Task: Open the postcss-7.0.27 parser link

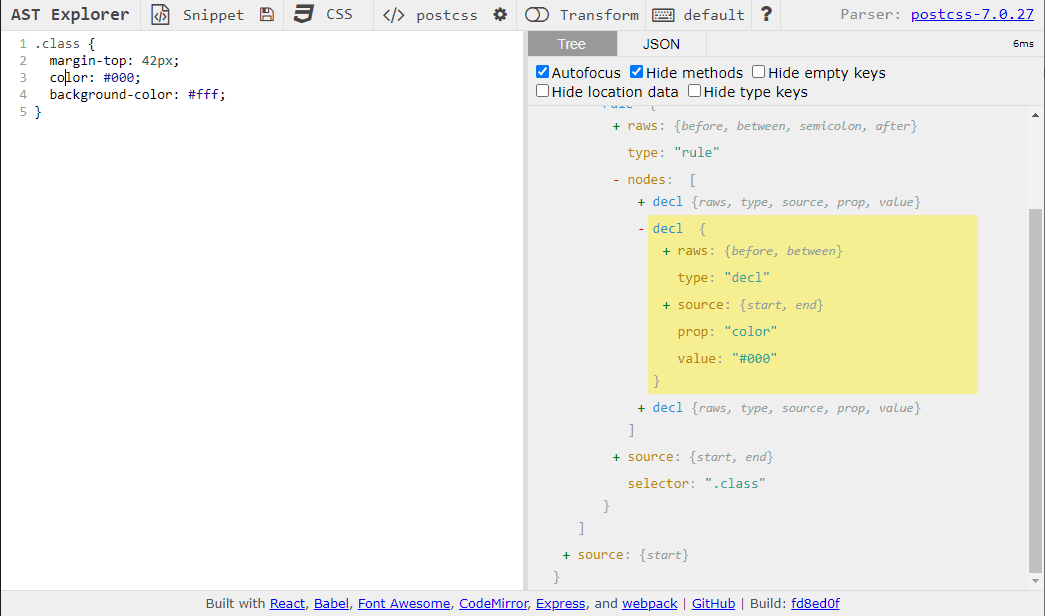Action: (x=972, y=15)
